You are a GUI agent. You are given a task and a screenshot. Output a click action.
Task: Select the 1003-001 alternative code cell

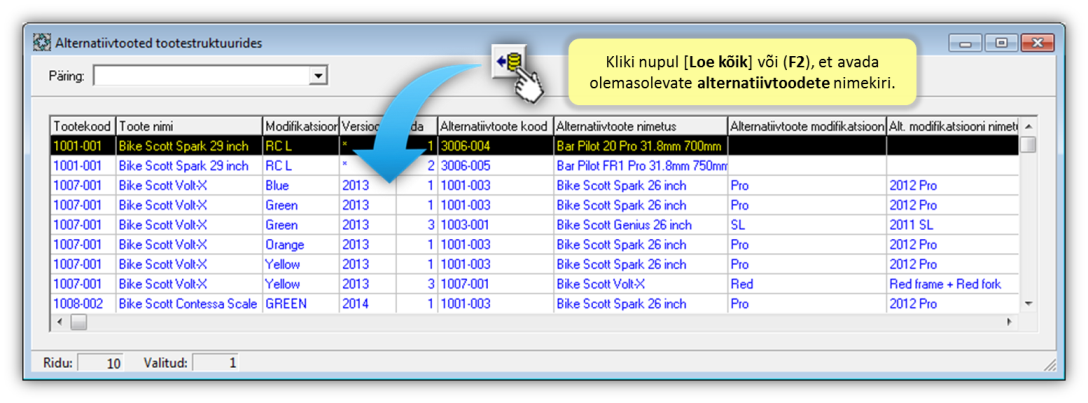[495, 225]
